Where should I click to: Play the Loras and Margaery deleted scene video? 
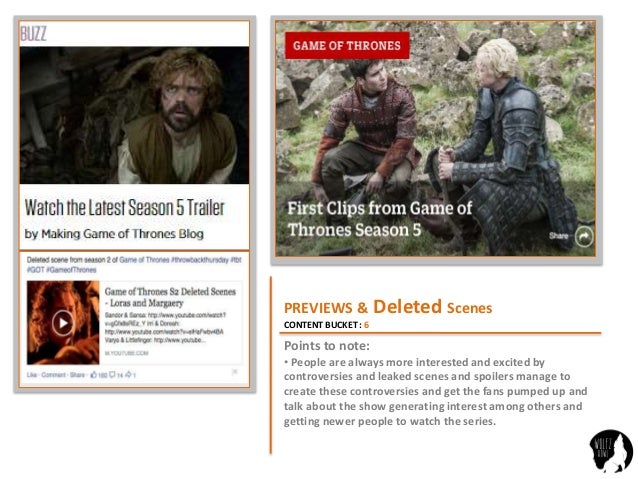[x=63, y=323]
